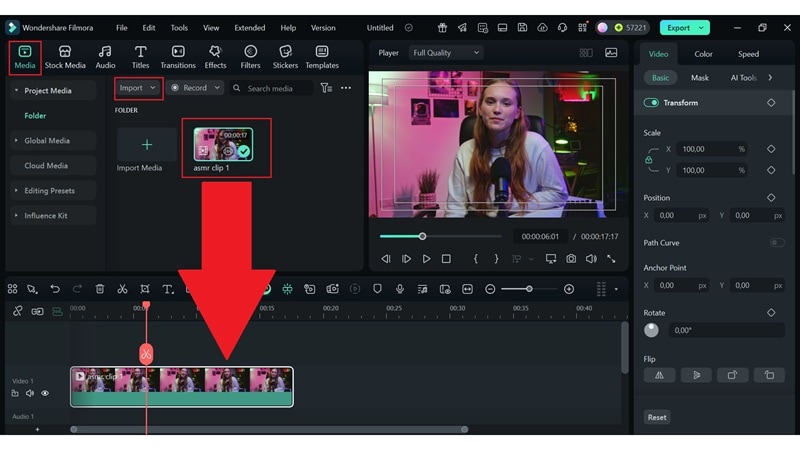This screenshot has width=800, height=450.
Task: Enter fullscreen preview mode
Action: [611, 259]
